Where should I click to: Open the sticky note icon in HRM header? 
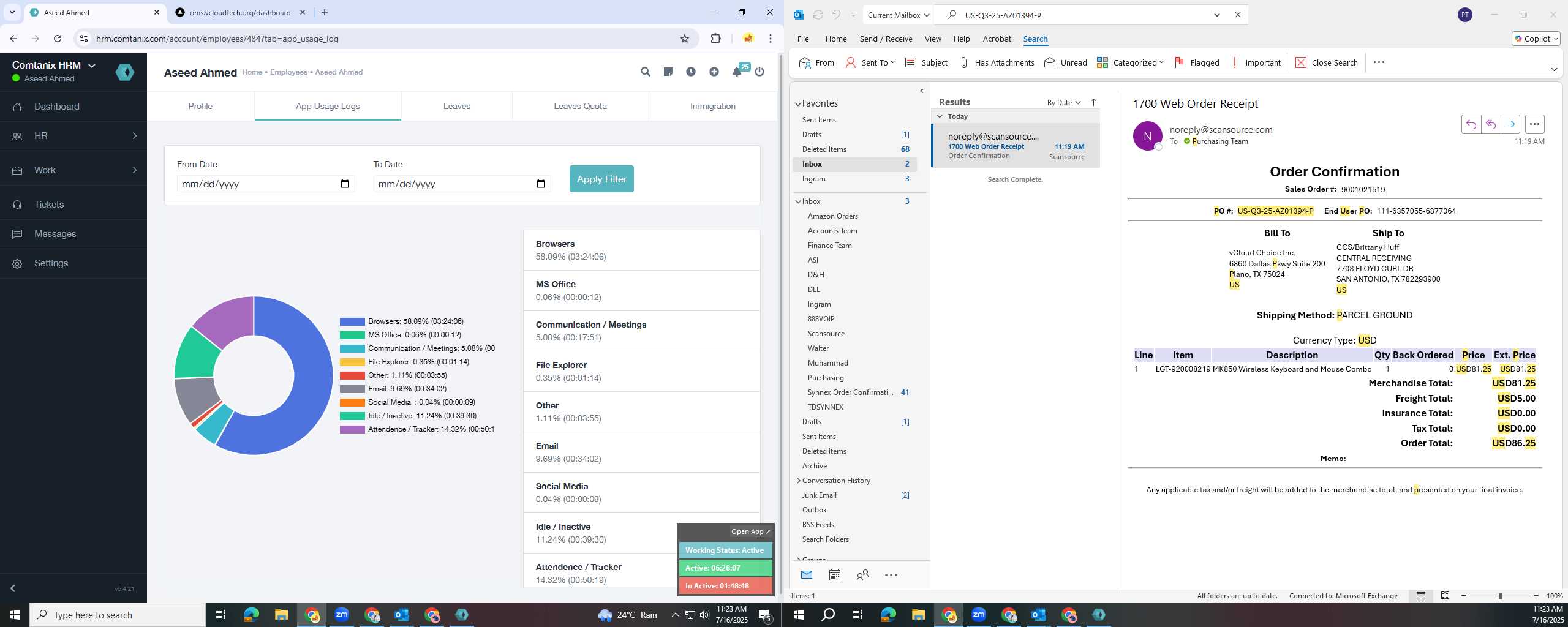pos(668,72)
